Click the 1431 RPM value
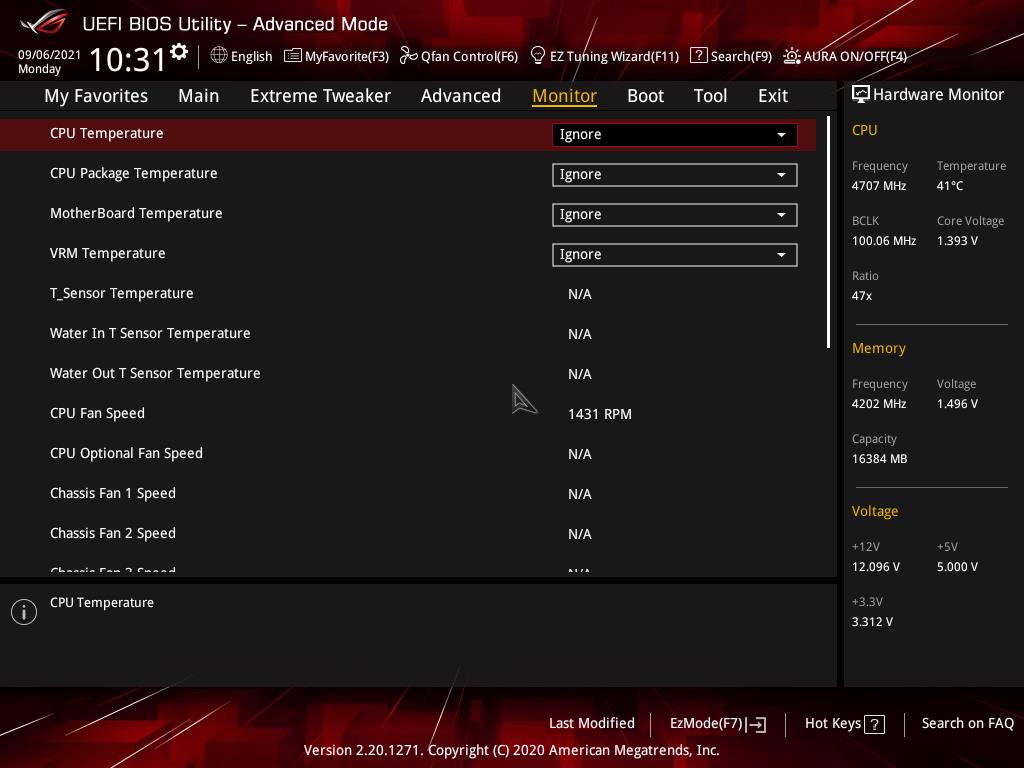 click(x=600, y=414)
